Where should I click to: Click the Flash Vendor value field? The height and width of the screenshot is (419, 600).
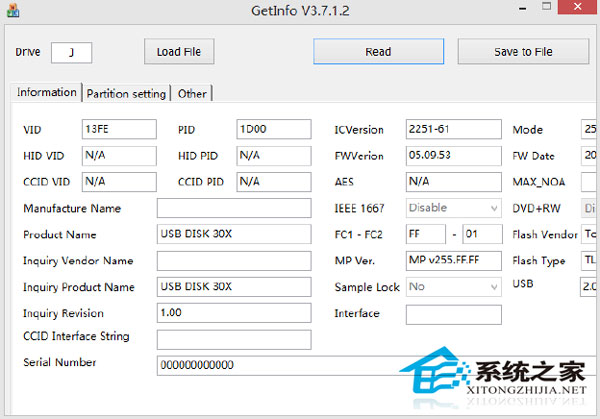(x=590, y=234)
